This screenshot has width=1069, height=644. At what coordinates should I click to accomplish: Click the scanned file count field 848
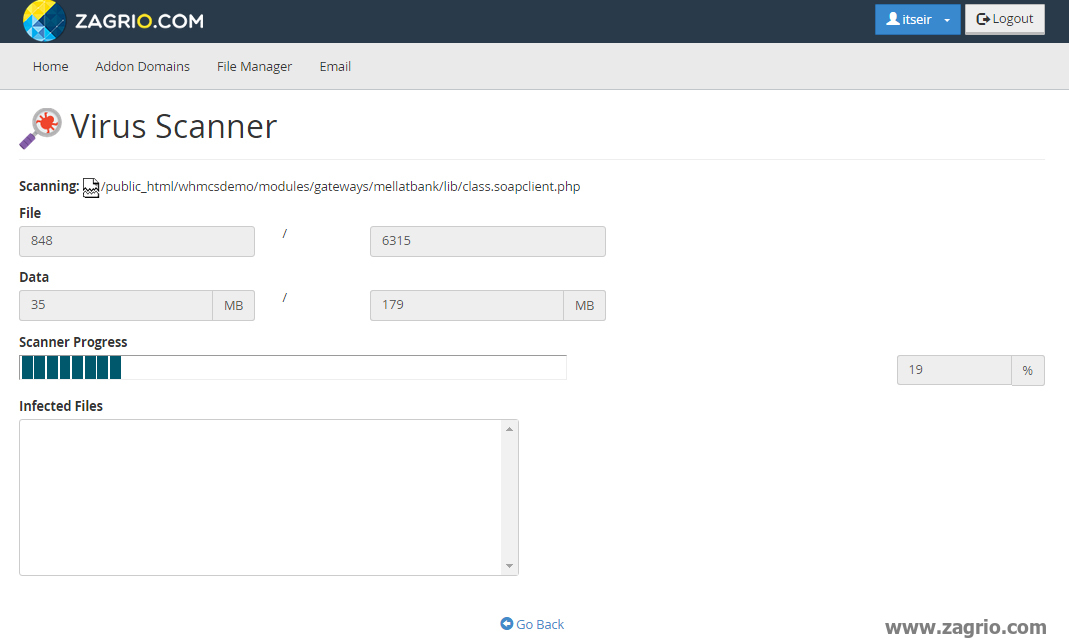[x=136, y=241]
